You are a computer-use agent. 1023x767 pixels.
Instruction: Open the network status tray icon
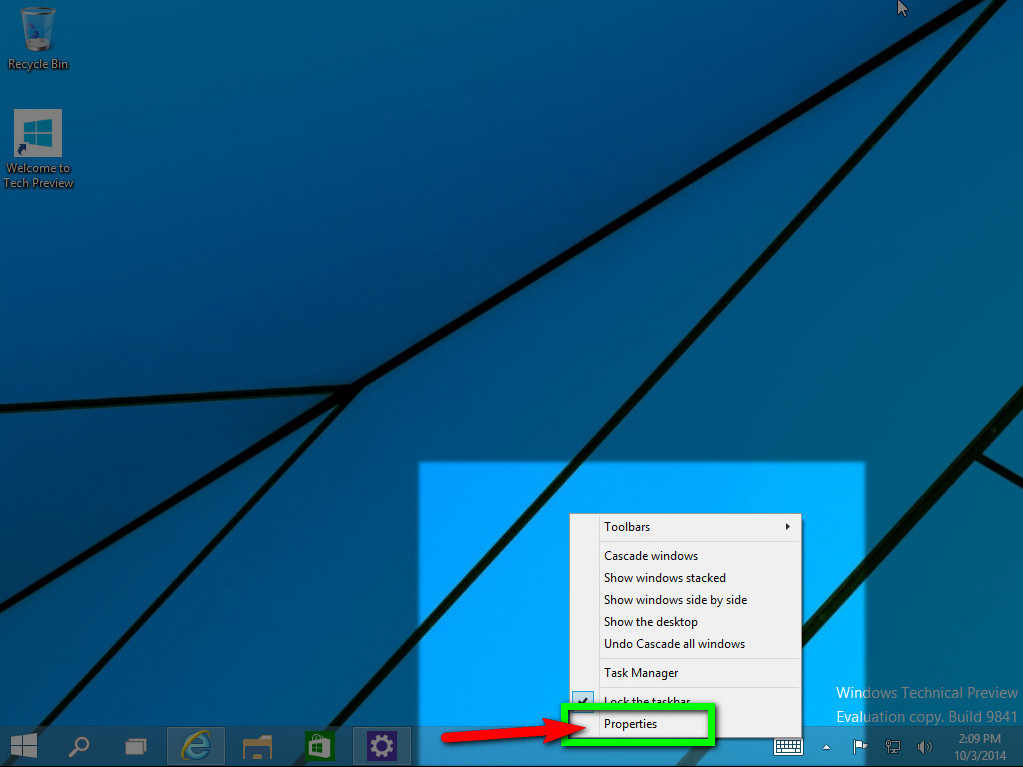[x=893, y=747]
